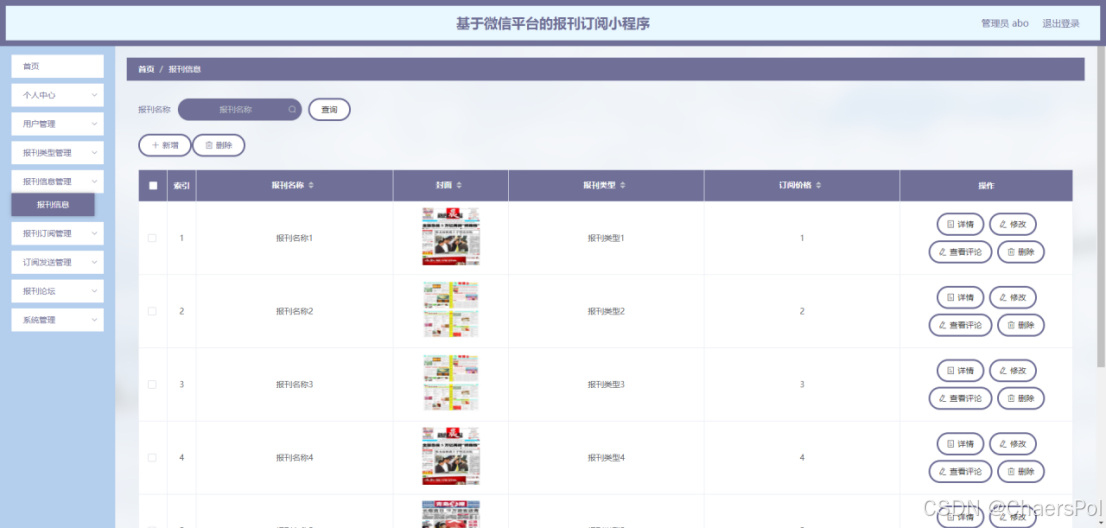Click the 查询 search button
The height and width of the screenshot is (528, 1106).
pyautogui.click(x=329, y=110)
